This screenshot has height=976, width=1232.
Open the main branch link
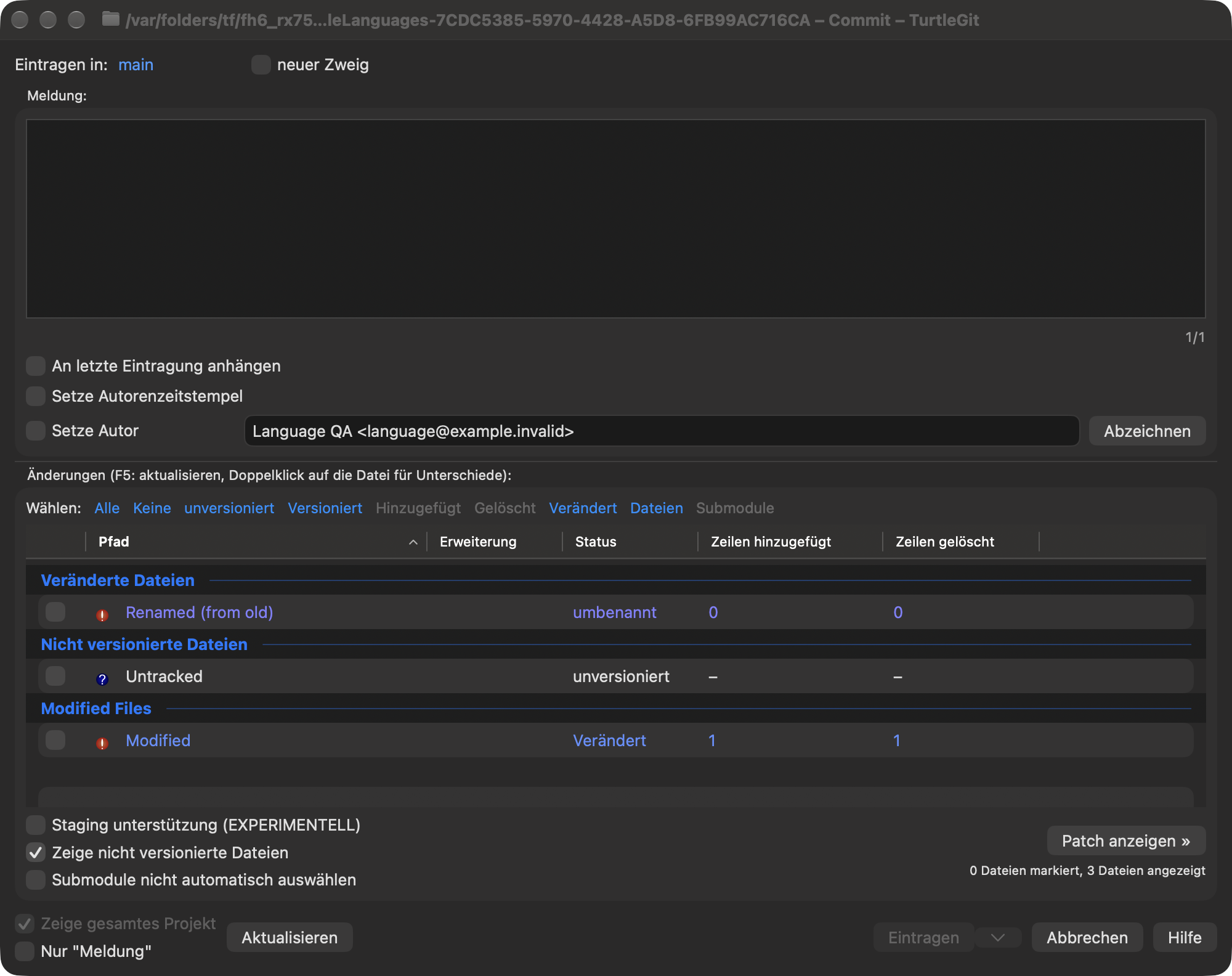pyautogui.click(x=136, y=65)
